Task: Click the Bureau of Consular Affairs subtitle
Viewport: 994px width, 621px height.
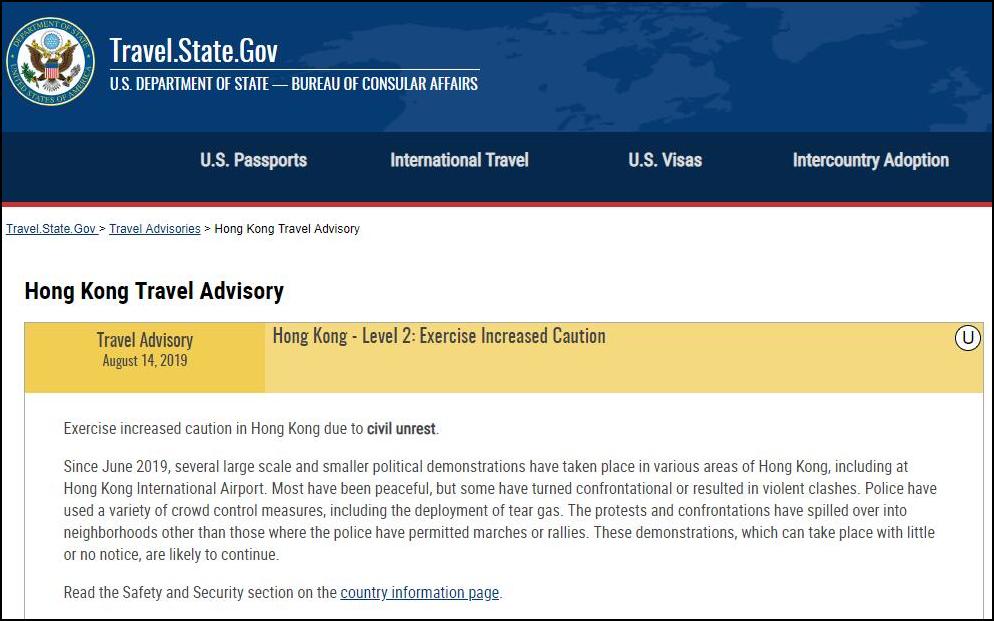Action: tap(294, 84)
